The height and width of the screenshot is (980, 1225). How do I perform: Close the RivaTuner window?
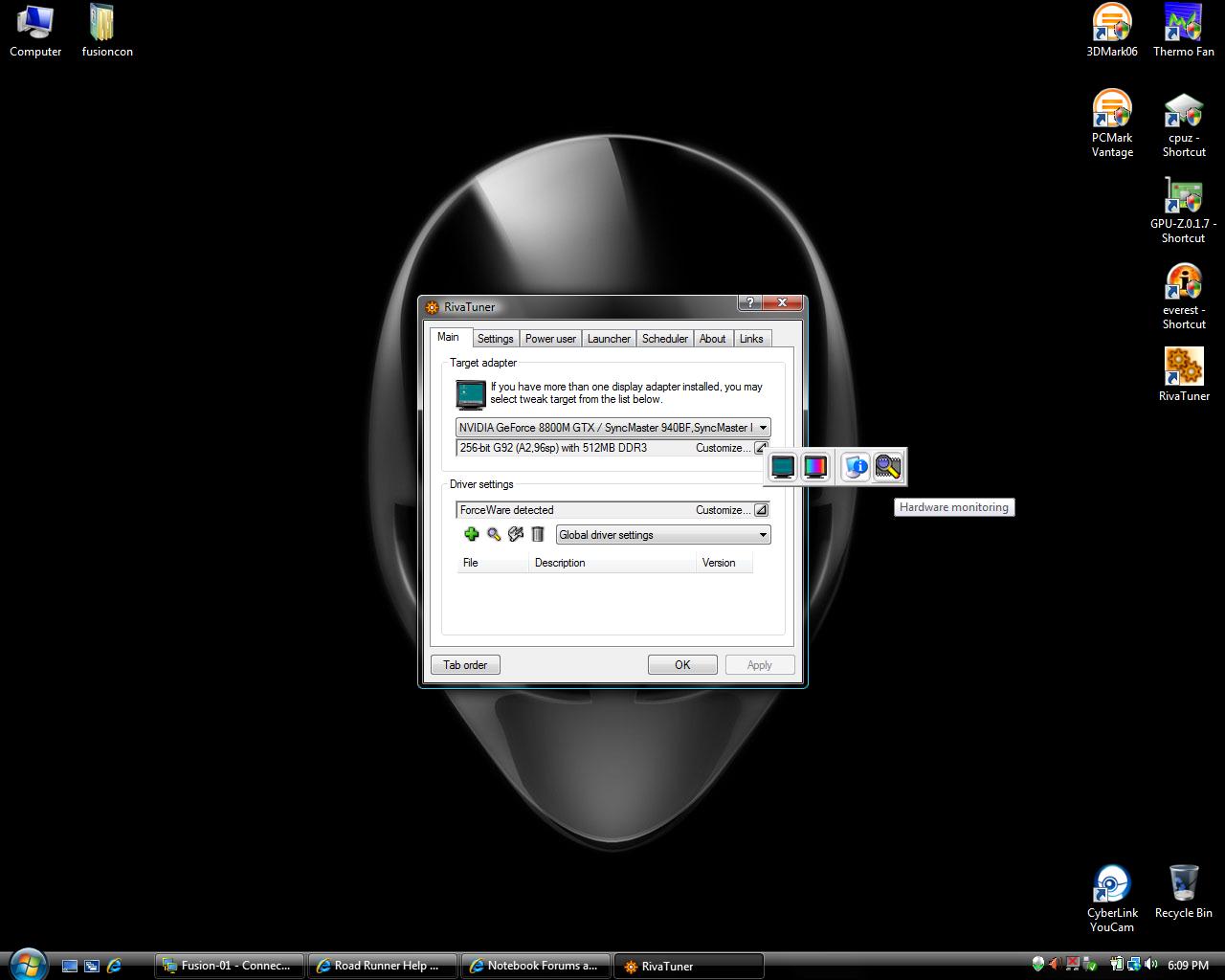[782, 303]
